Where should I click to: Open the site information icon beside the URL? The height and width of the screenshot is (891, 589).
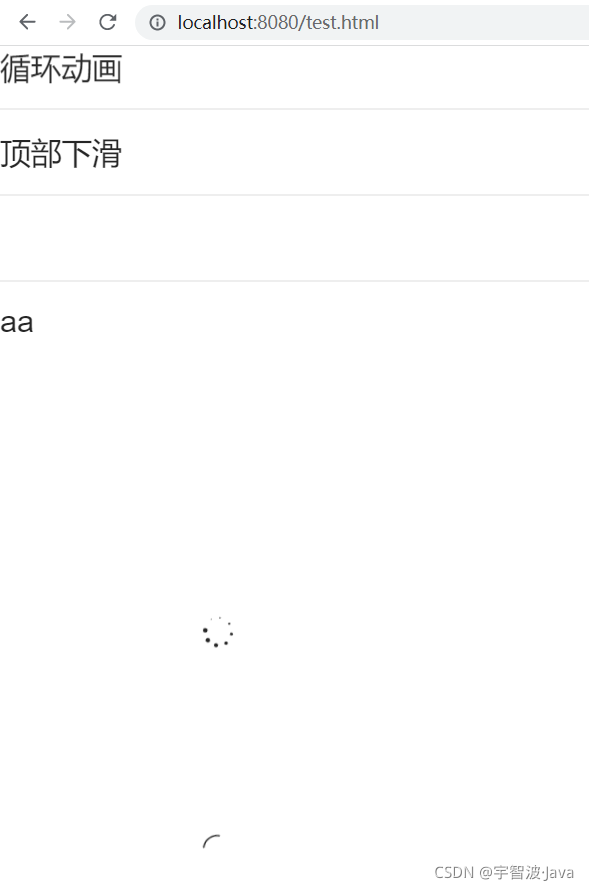[157, 22]
